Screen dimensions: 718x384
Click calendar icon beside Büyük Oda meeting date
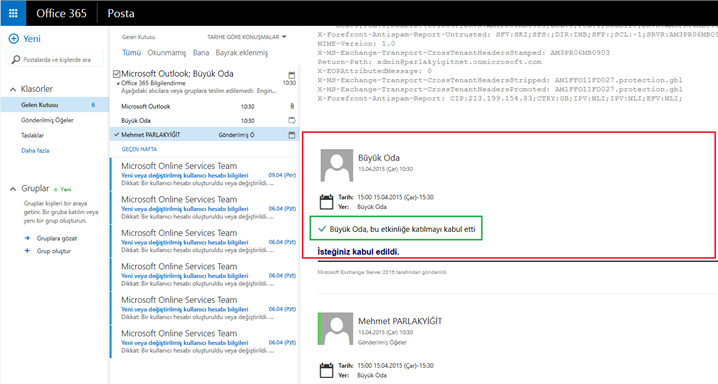[x=326, y=201]
